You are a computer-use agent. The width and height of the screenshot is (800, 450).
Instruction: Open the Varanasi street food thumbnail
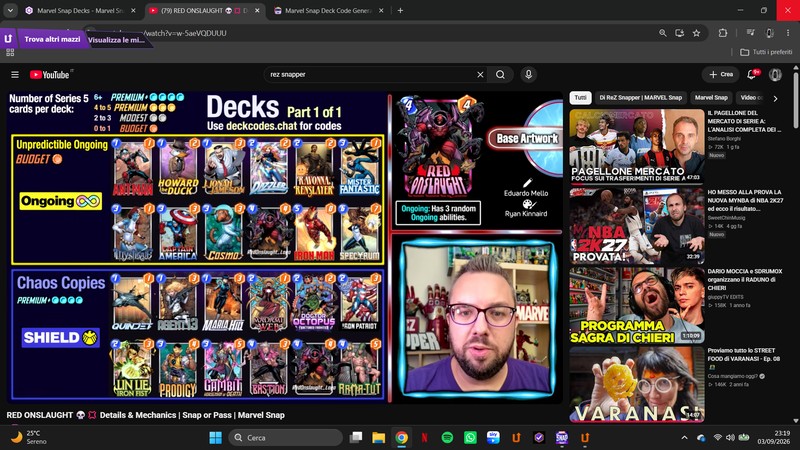[x=637, y=385]
